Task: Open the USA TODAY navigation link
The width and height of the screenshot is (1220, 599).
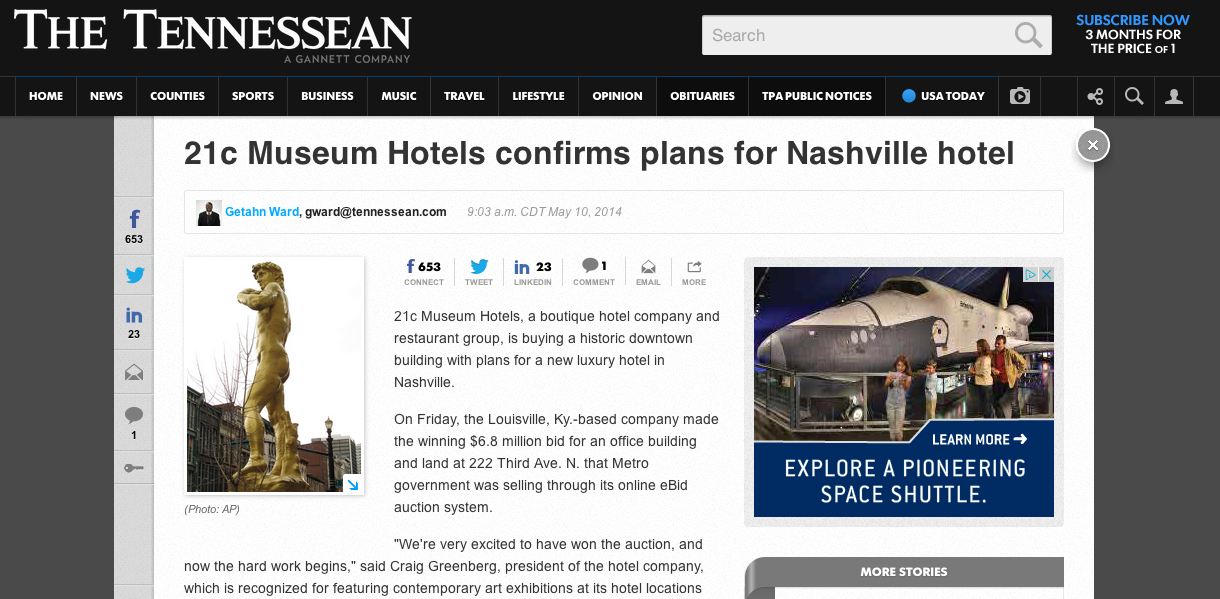Action: 943,96
